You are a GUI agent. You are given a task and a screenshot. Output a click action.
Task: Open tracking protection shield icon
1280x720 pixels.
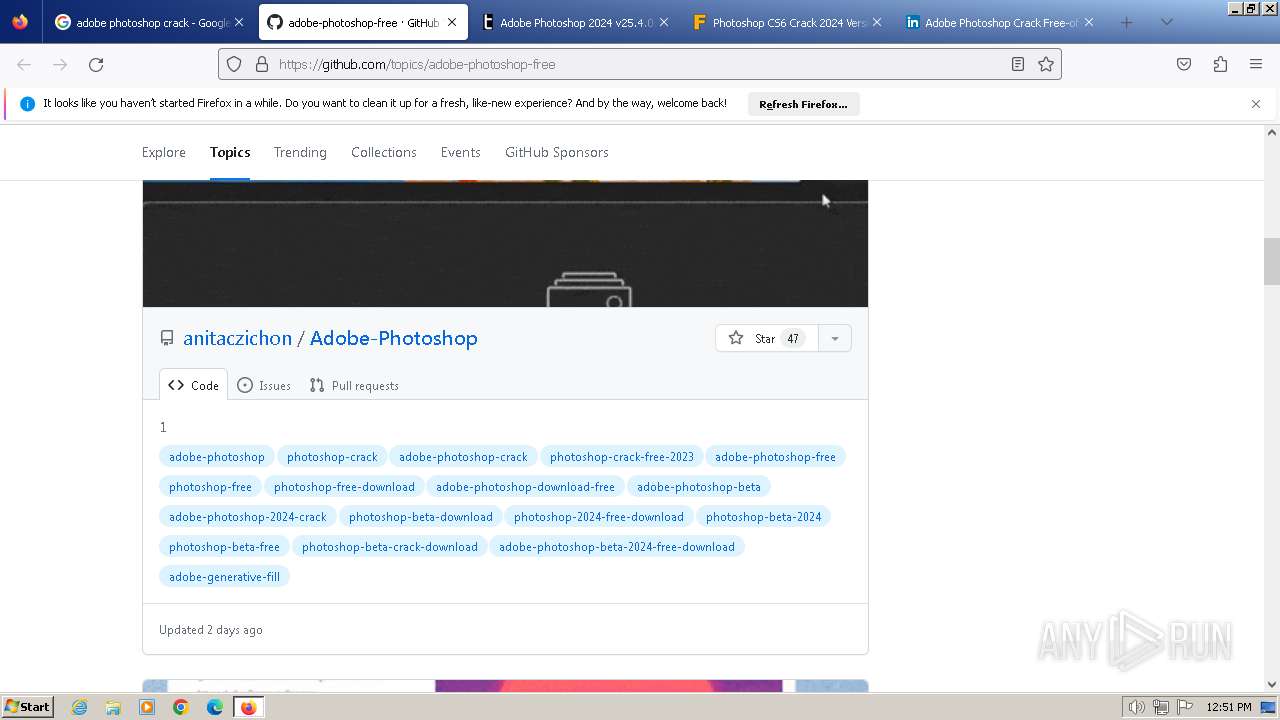tap(234, 64)
